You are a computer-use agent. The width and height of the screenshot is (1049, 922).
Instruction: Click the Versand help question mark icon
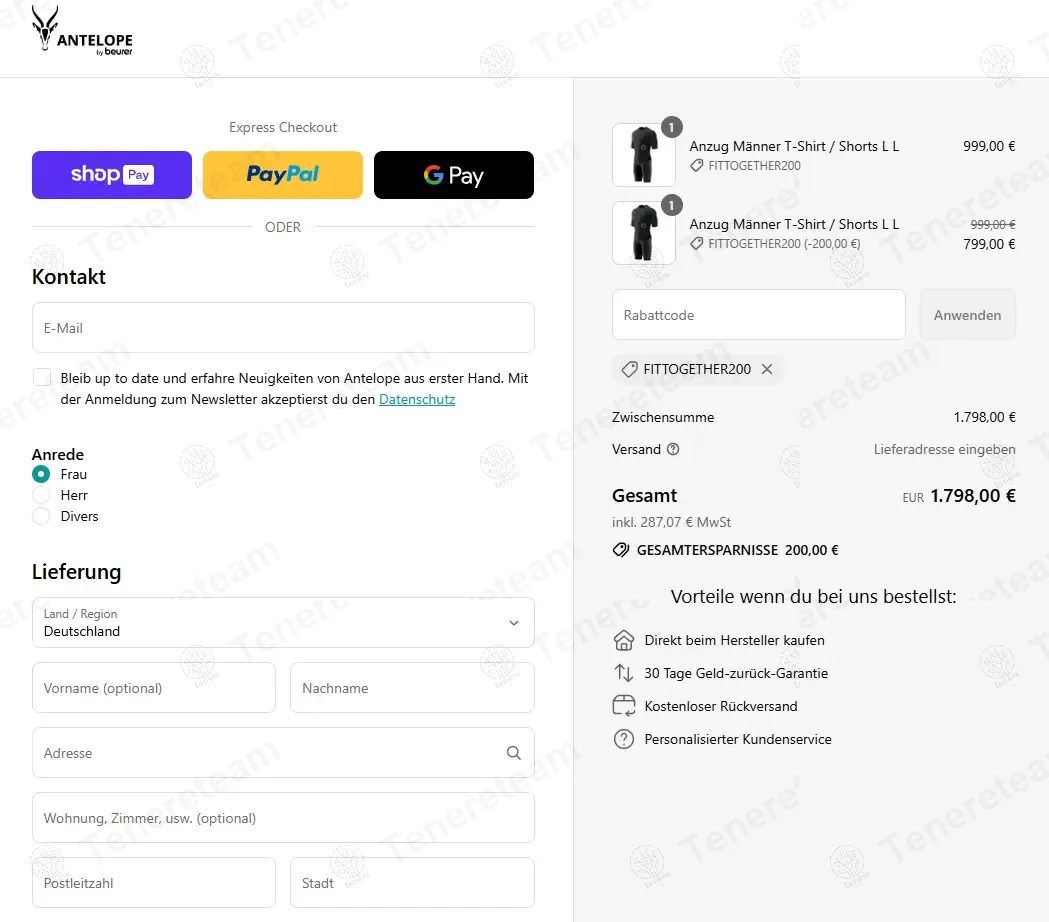tap(673, 449)
